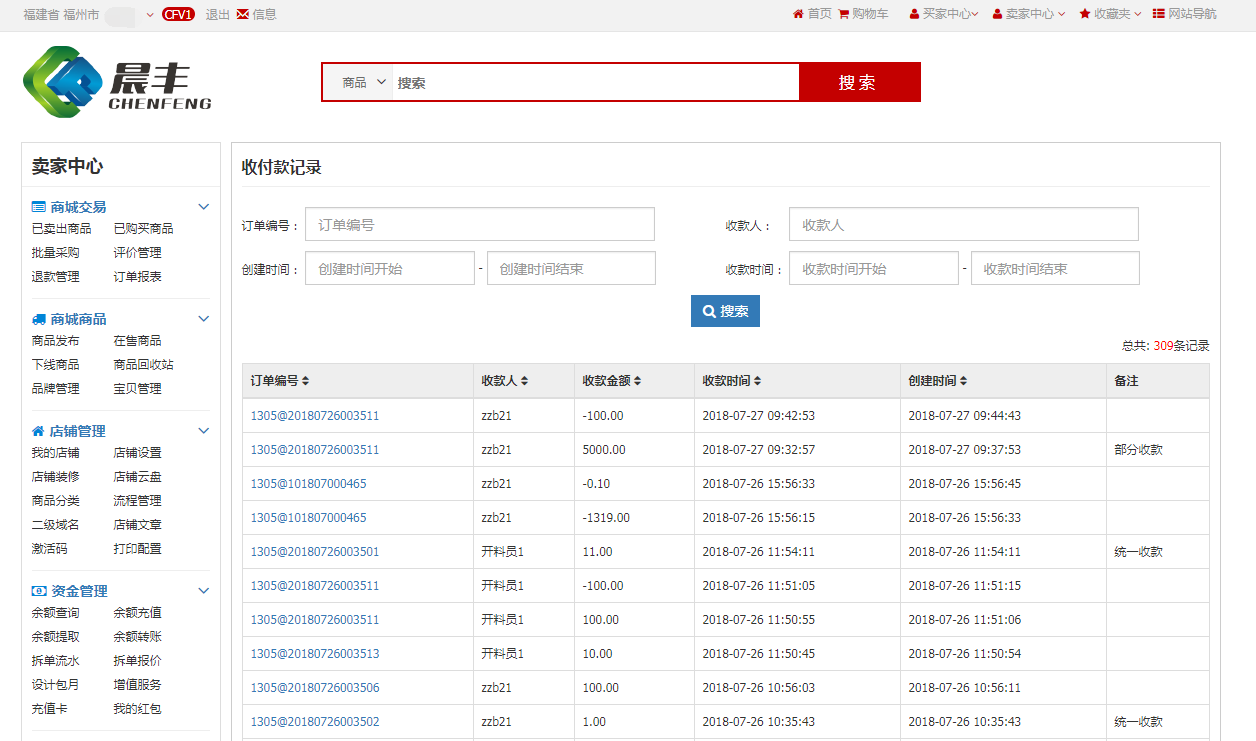Click the home icon in top bar
This screenshot has width=1256, height=741.
(x=798, y=14)
